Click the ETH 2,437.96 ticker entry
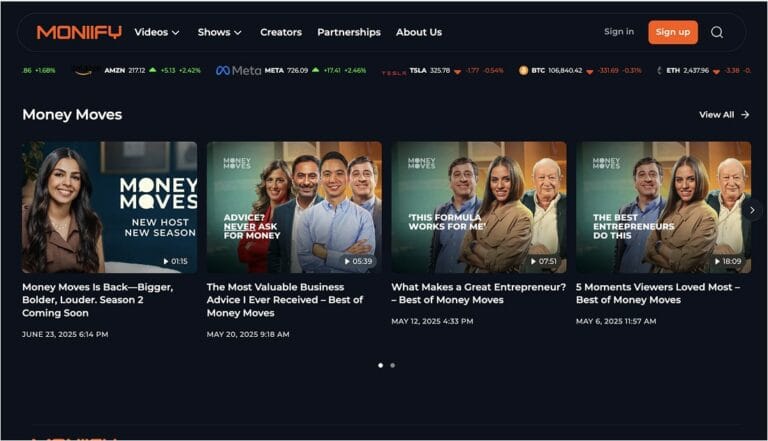Screen dimensions: 768x441 click(704, 71)
